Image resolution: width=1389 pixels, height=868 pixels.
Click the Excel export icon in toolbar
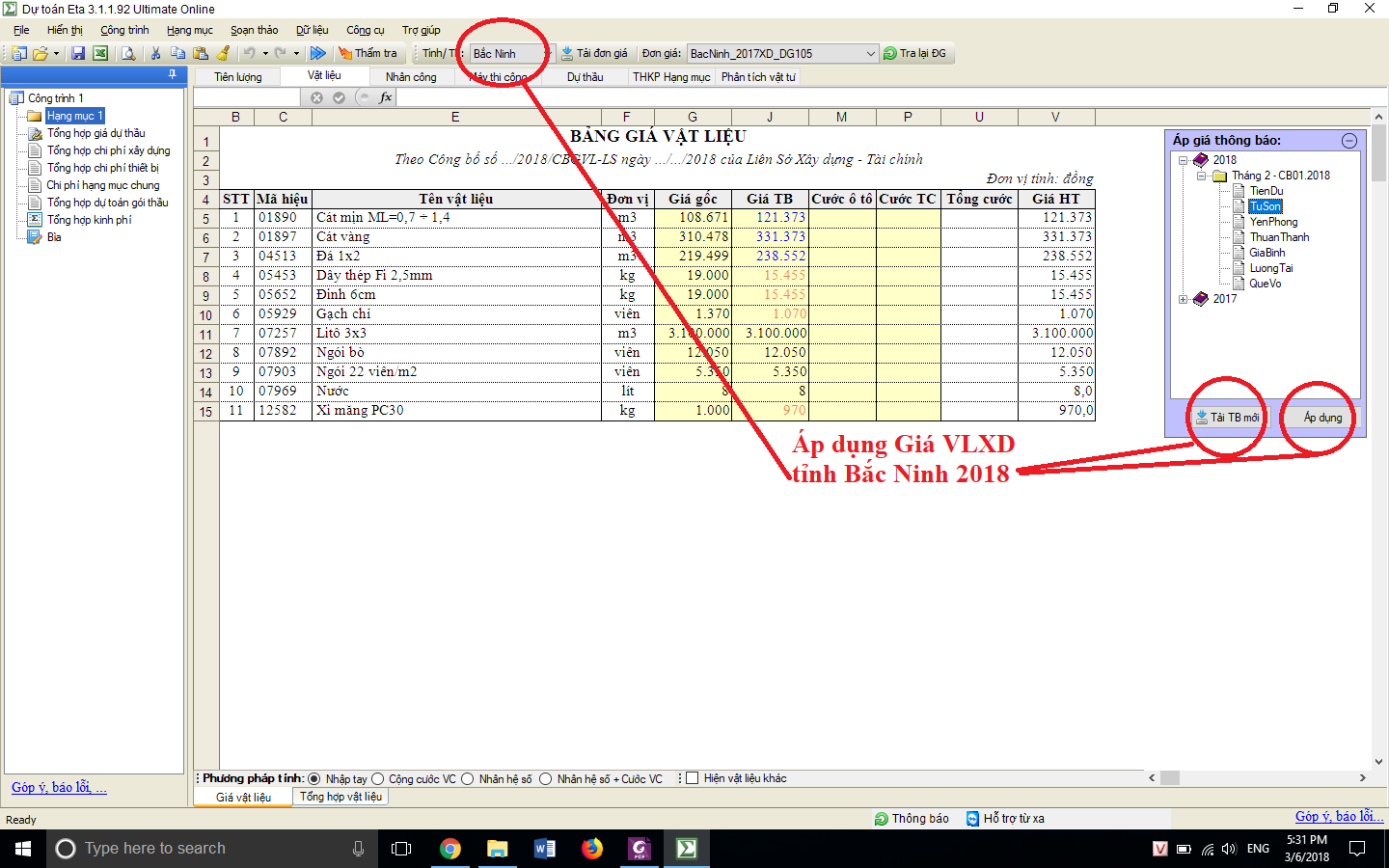click(100, 54)
